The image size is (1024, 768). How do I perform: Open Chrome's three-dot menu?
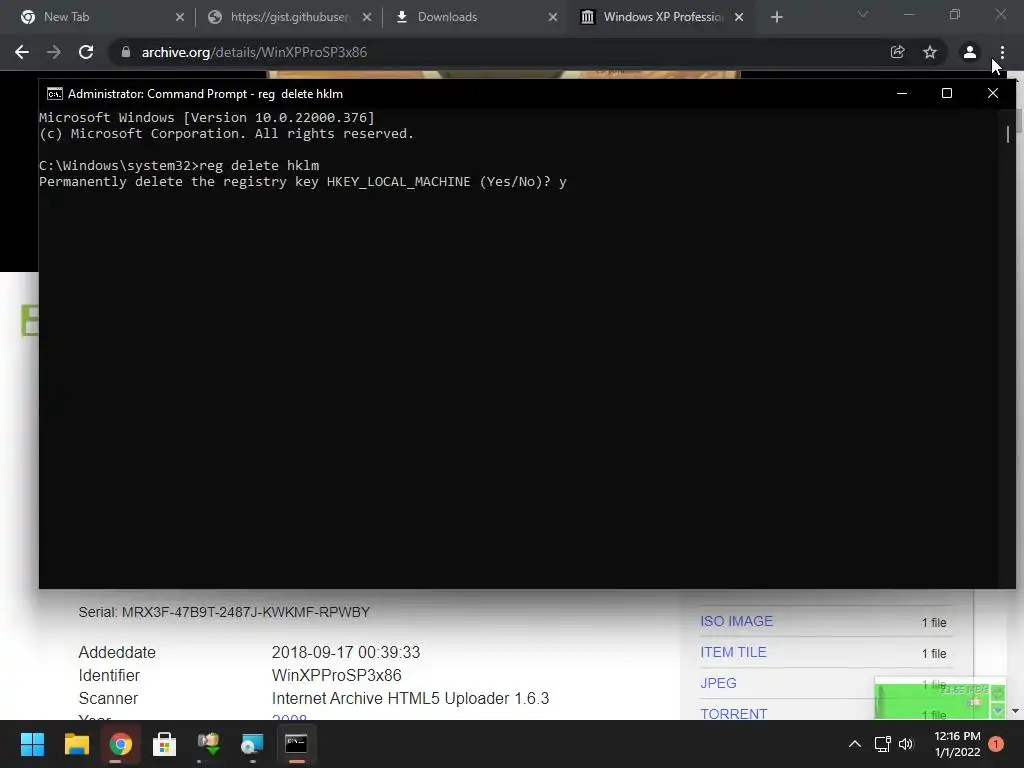[x=1002, y=52]
